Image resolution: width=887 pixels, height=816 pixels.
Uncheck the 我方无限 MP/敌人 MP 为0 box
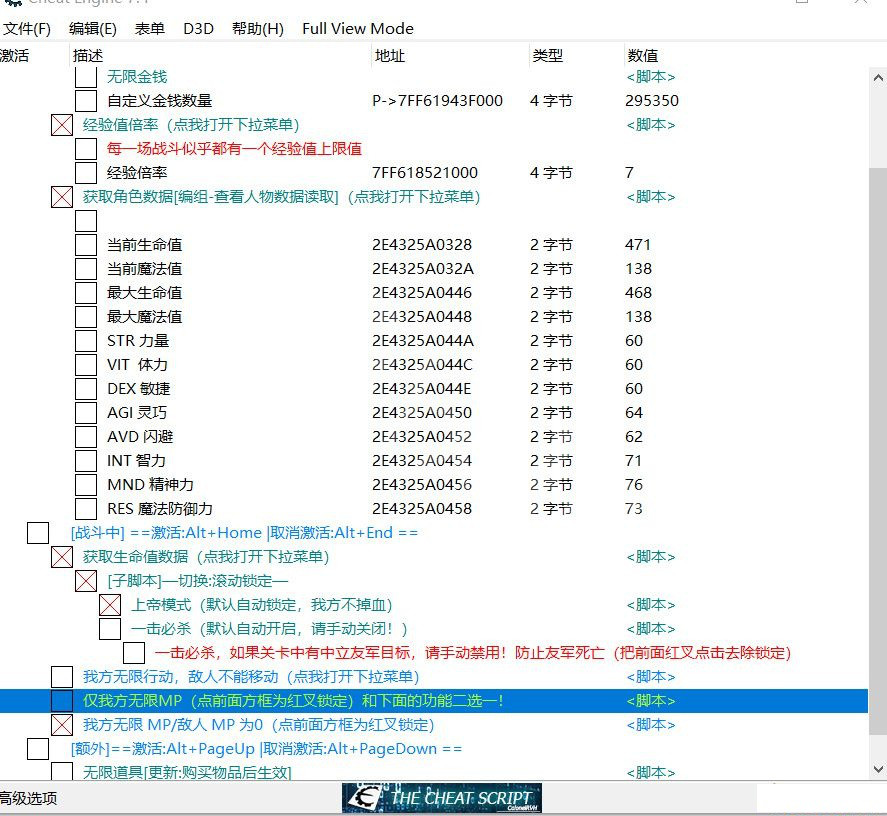tap(62, 725)
